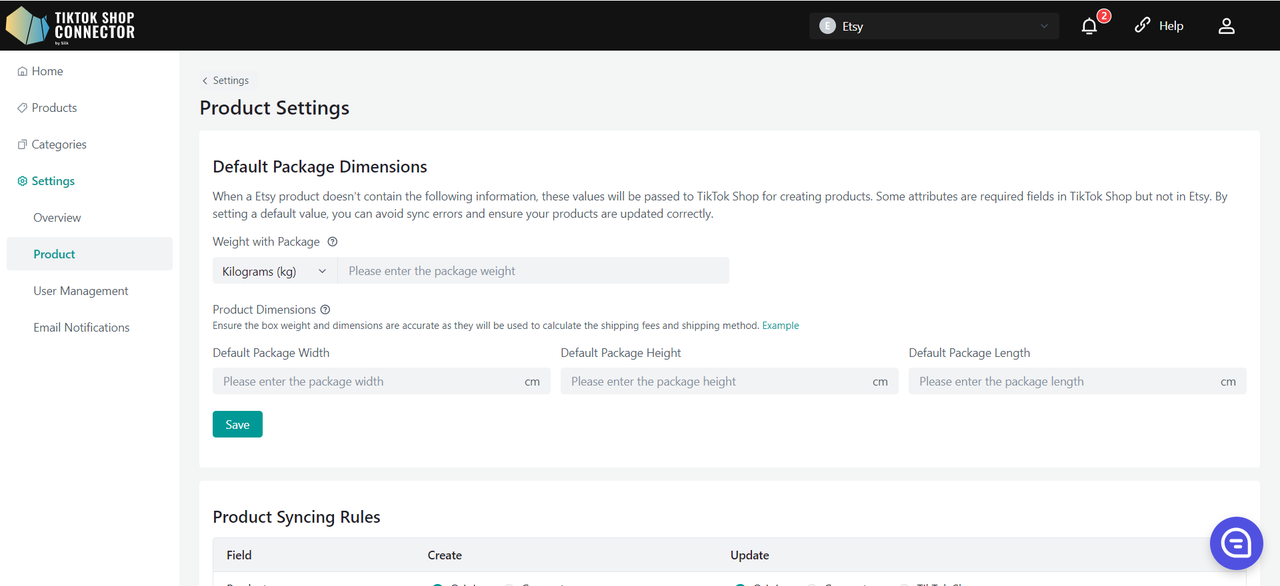1280x586 pixels.
Task: Show the Weight with Package help tooltip
Action: tap(333, 242)
